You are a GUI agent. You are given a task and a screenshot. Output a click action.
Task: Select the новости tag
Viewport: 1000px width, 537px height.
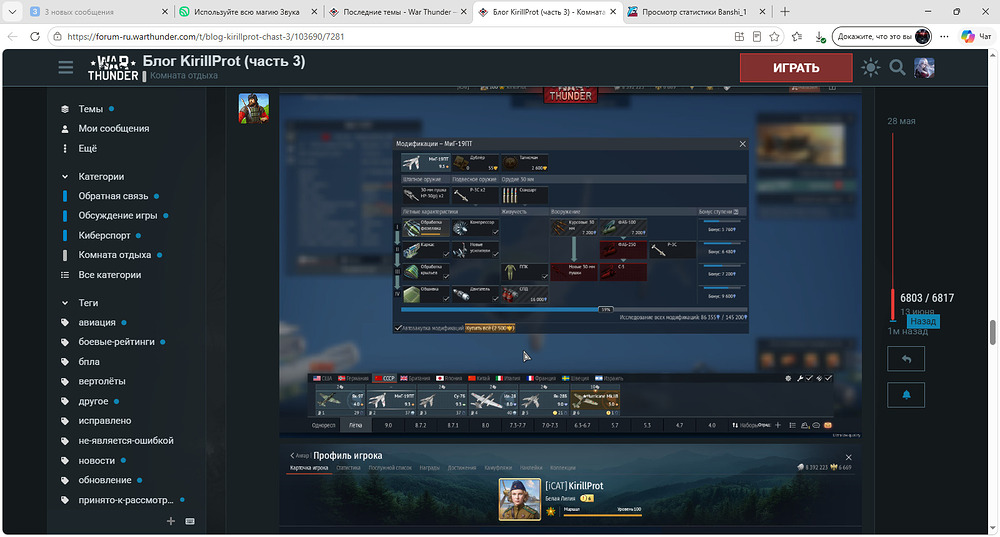tap(96, 460)
